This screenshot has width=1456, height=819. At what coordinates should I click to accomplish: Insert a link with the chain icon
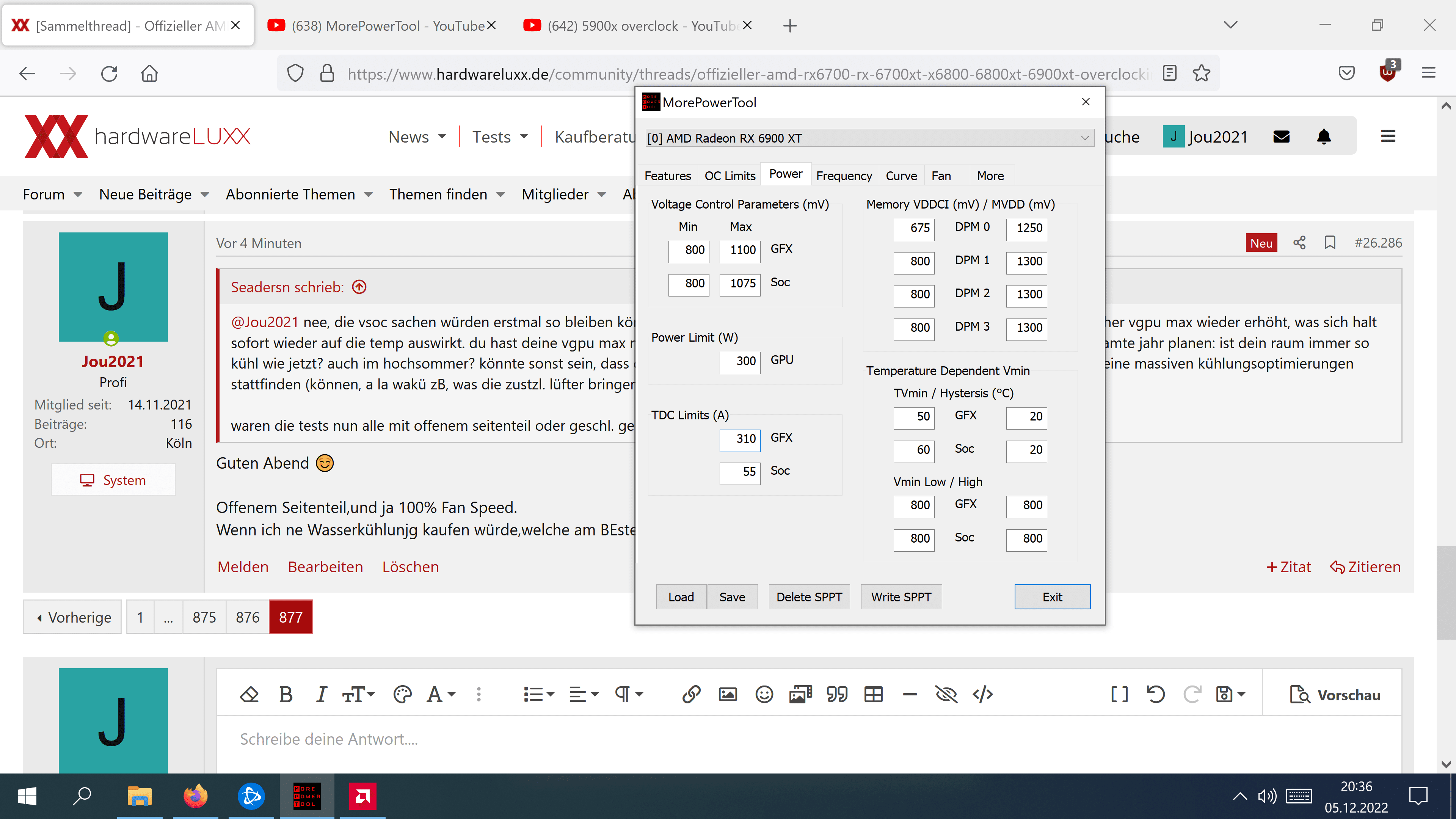pos(691,694)
